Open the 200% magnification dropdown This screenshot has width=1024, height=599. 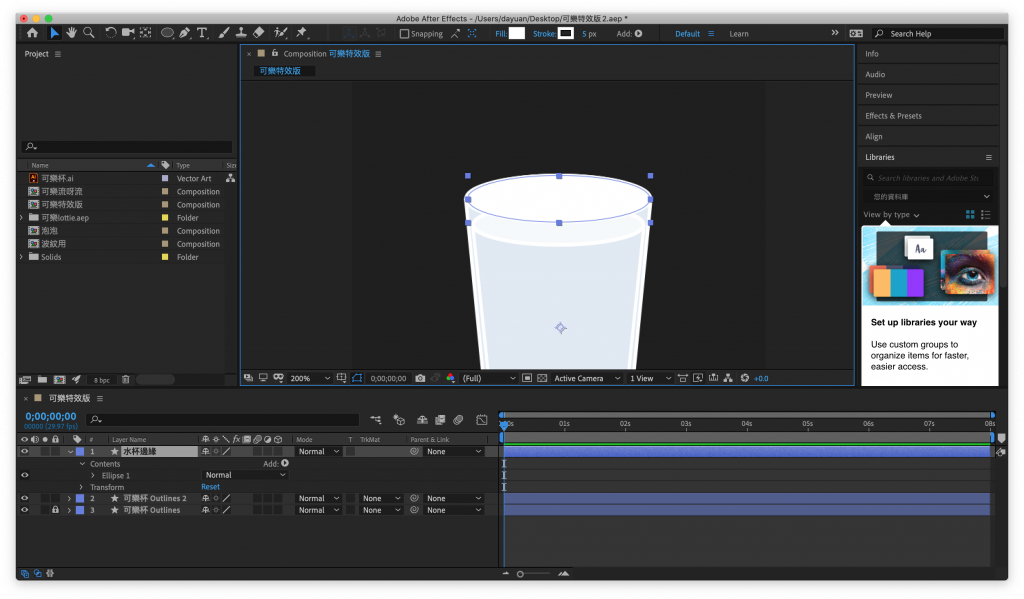(x=309, y=379)
